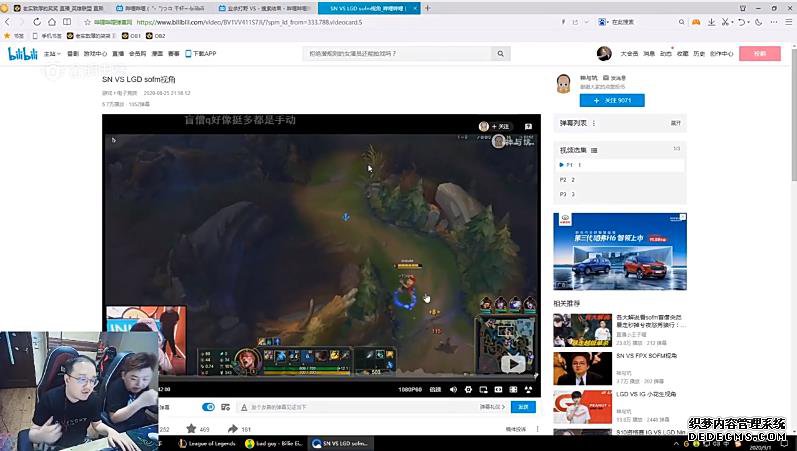Open the OB2 bookmark in bookmarks bar
Screen dimensions: 797x451
point(156,36)
